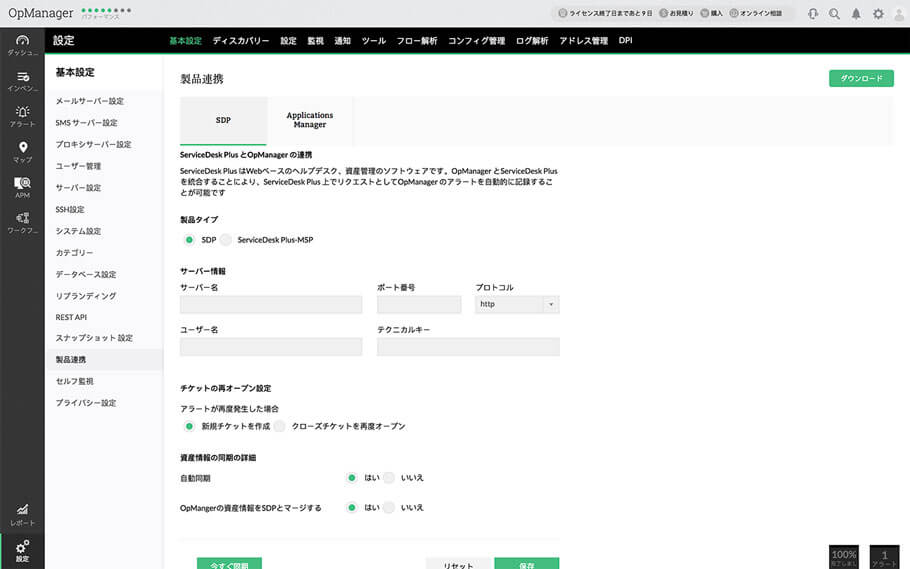The height and width of the screenshot is (569, 910).
Task: Select いいえ for merging asset info to SDP
Action: tap(389, 507)
